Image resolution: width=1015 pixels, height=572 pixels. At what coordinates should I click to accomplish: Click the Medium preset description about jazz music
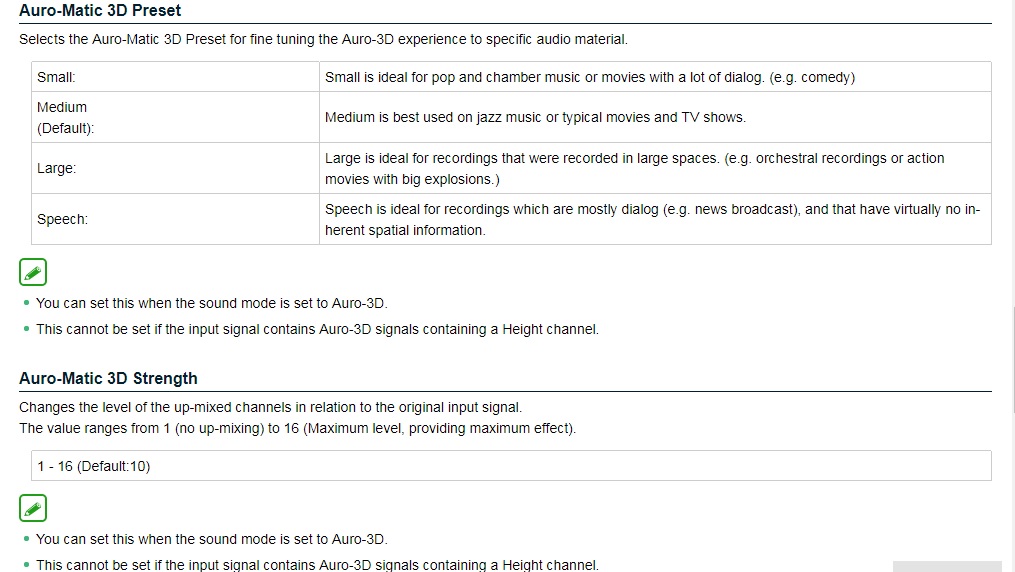[x=535, y=117]
